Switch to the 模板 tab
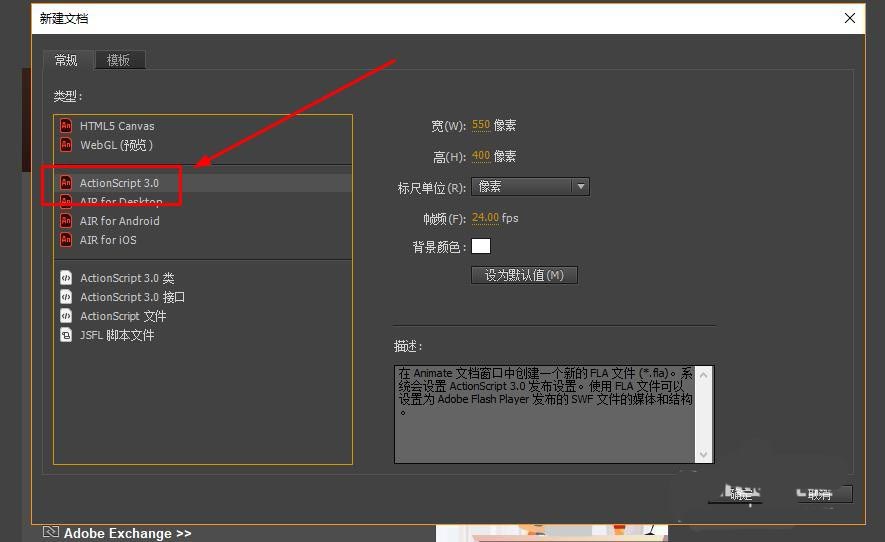The width and height of the screenshot is (885, 542). point(119,60)
